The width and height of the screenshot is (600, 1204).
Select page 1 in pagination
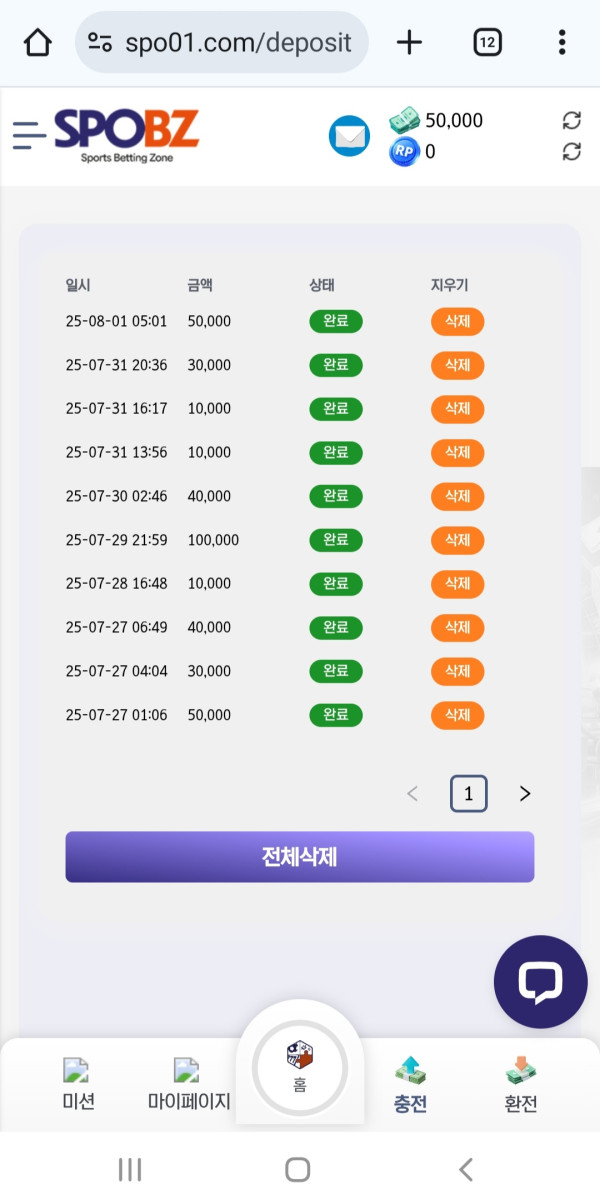(x=468, y=794)
